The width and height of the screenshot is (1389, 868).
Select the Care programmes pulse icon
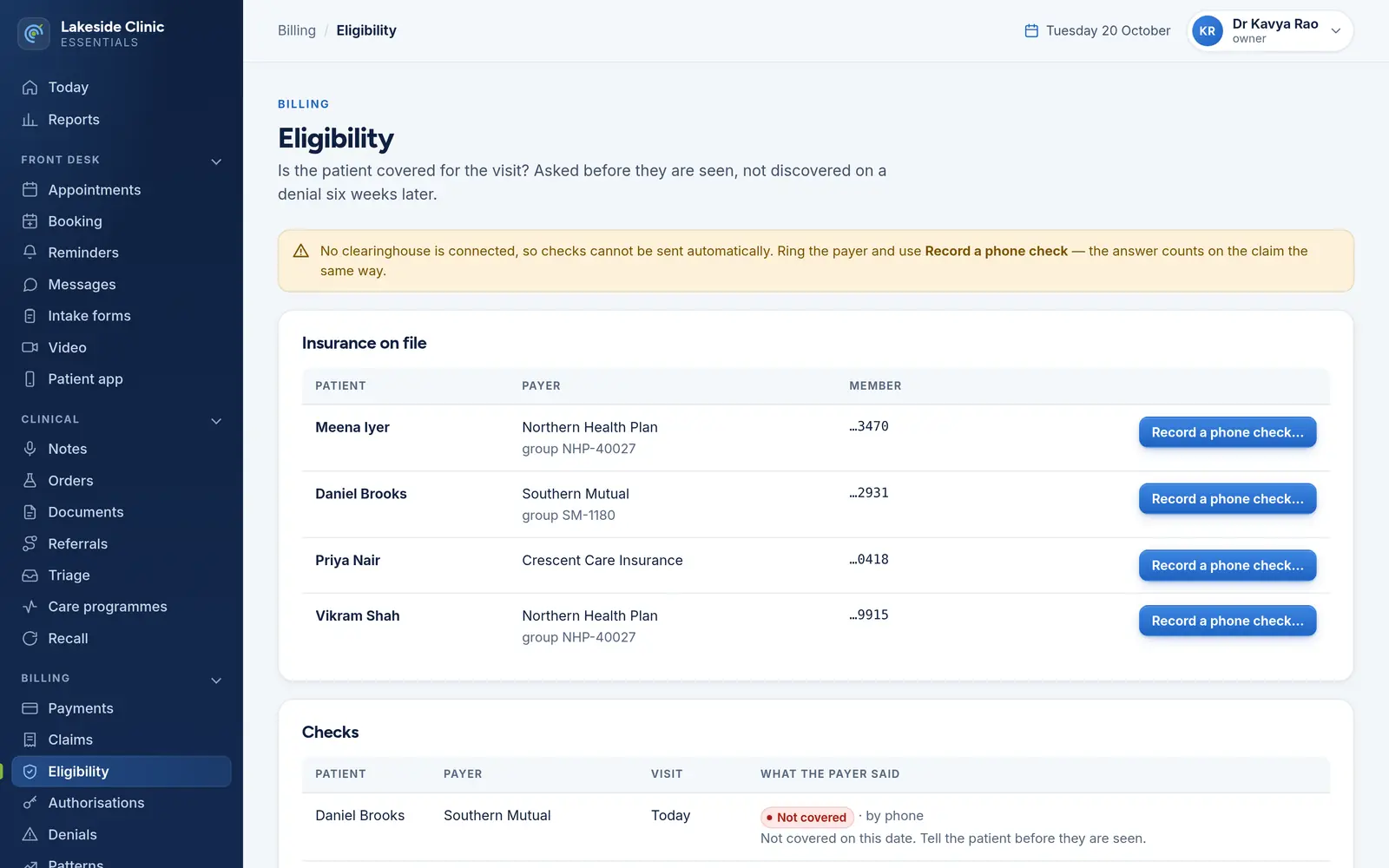(x=30, y=607)
